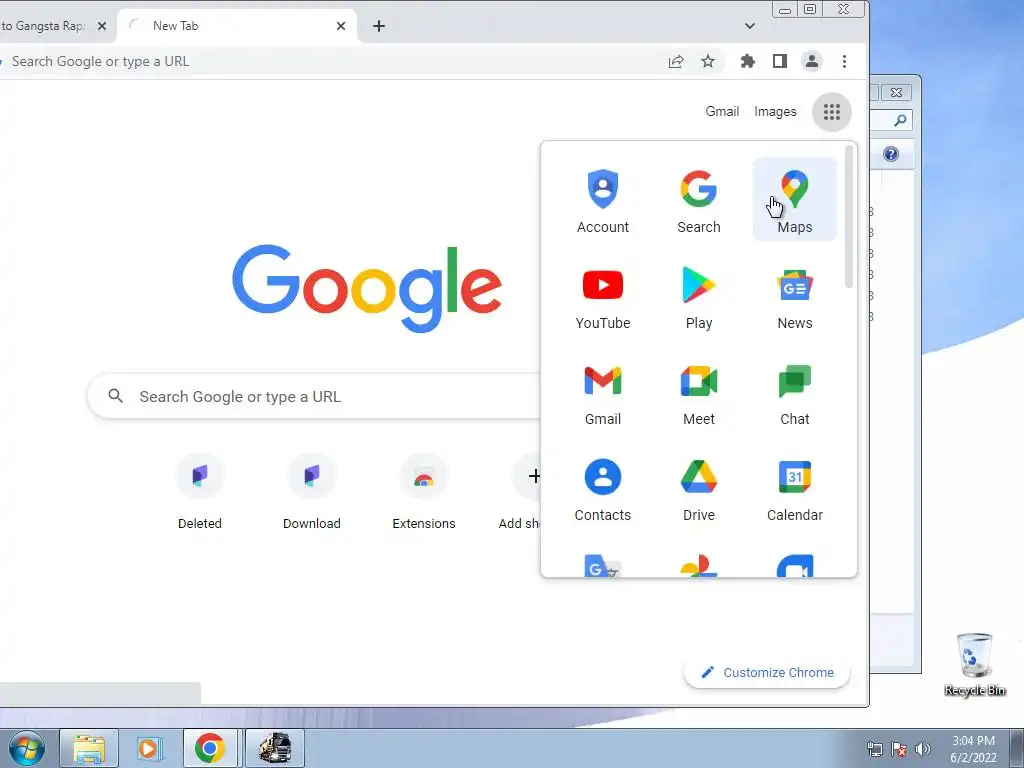1024x768 pixels.
Task: Click search icon in background window
Action: click(x=900, y=120)
